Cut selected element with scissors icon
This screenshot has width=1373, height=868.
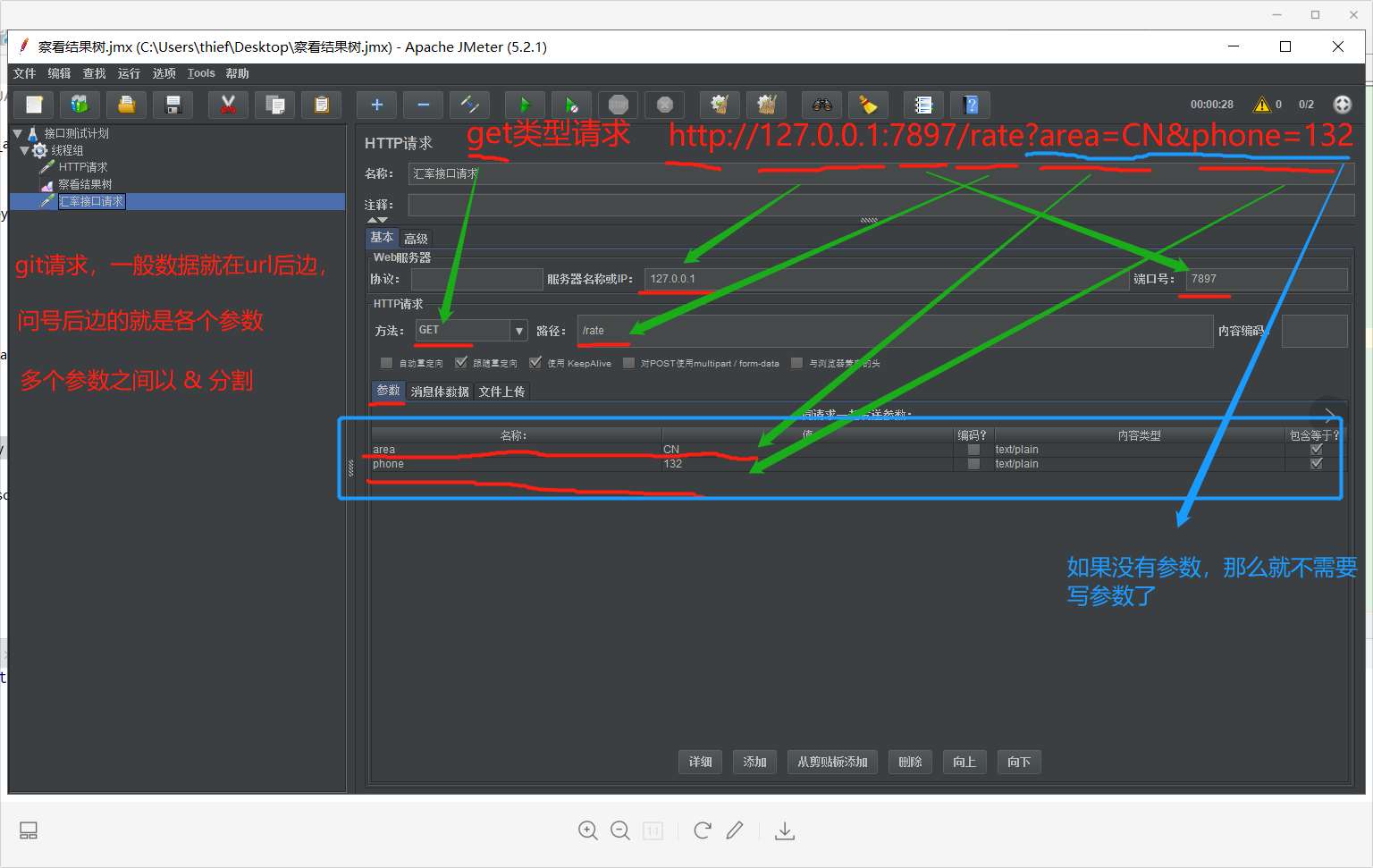[x=229, y=105]
